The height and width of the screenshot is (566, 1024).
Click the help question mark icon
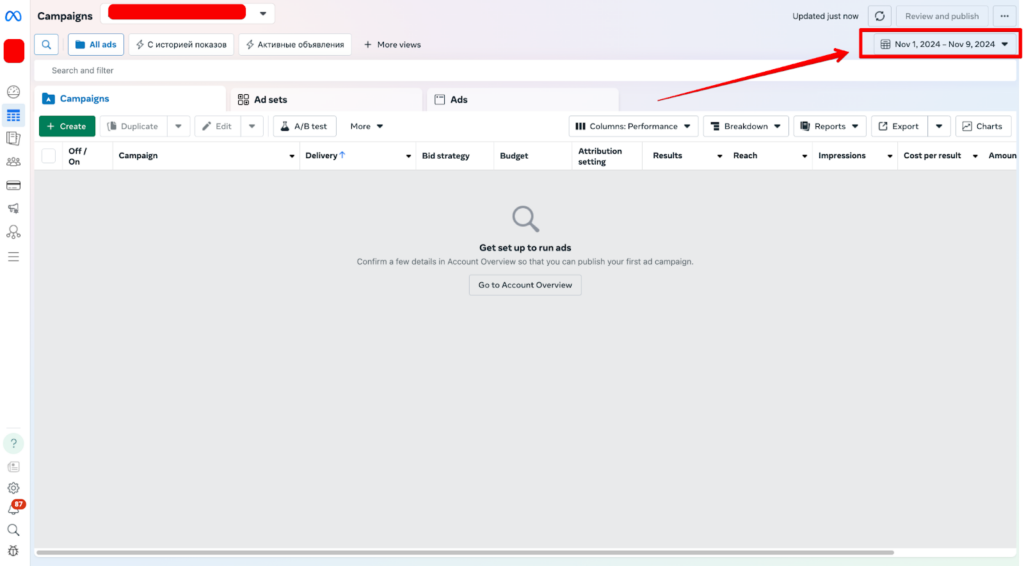[14, 443]
